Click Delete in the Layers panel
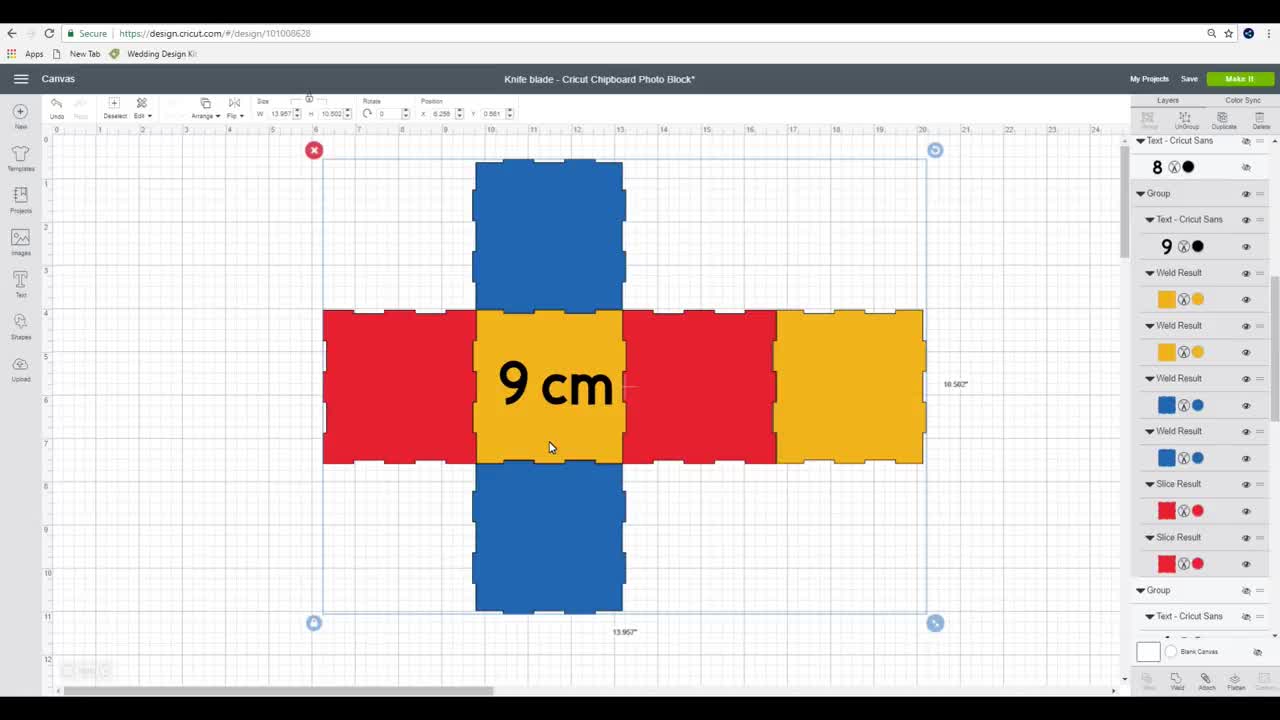This screenshot has height=720, width=1280. pos(1261,120)
